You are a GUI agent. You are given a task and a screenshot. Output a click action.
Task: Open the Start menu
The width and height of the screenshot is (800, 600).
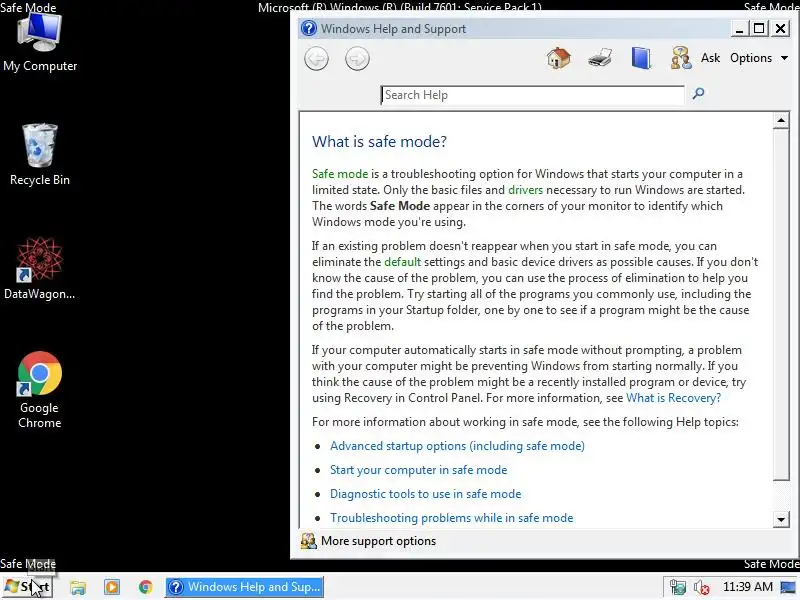coord(28,587)
